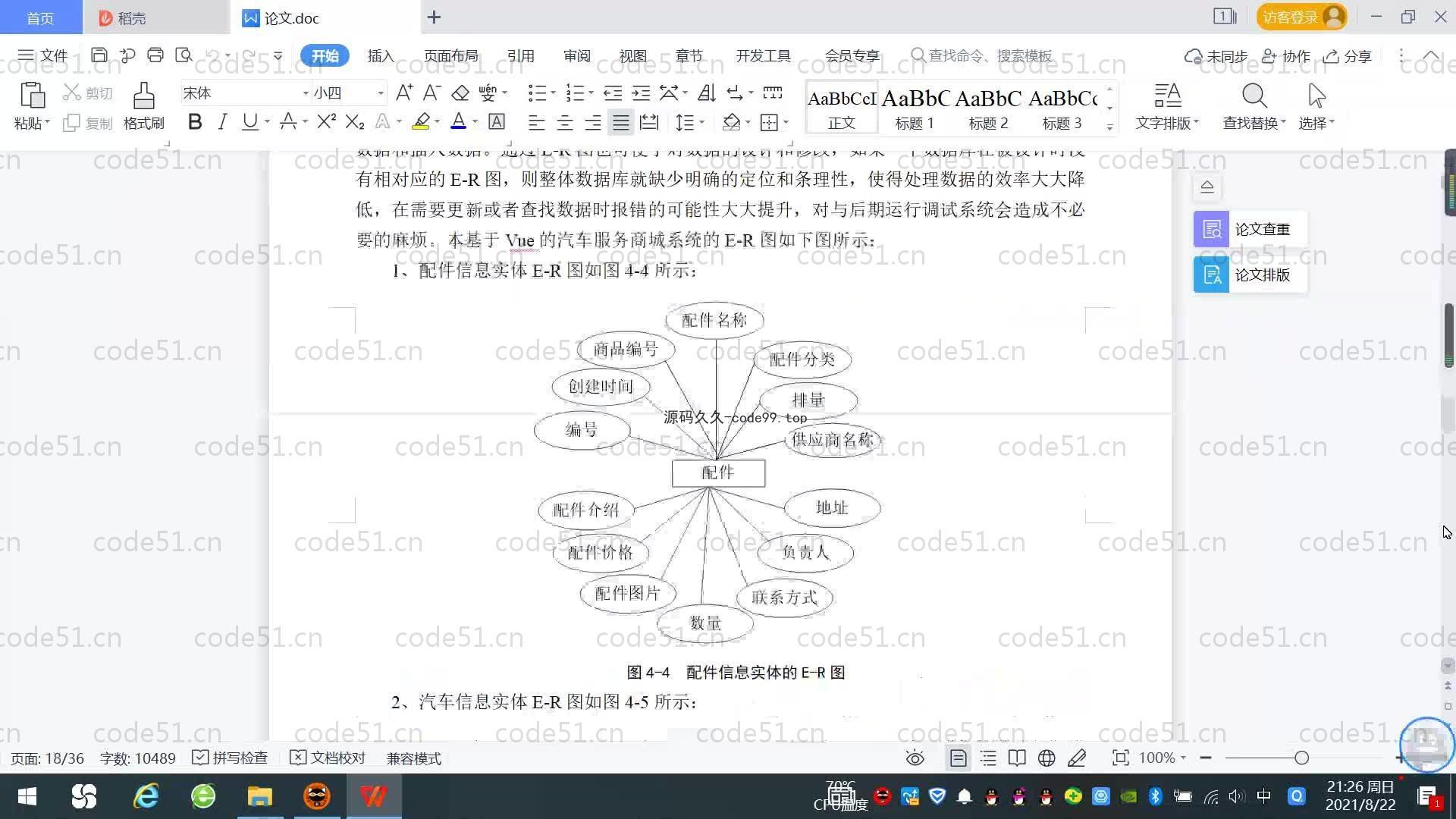Viewport: 1456px width, 819px height.
Task: Open the 论文排版 sidebar tool
Action: pyautogui.click(x=1250, y=275)
